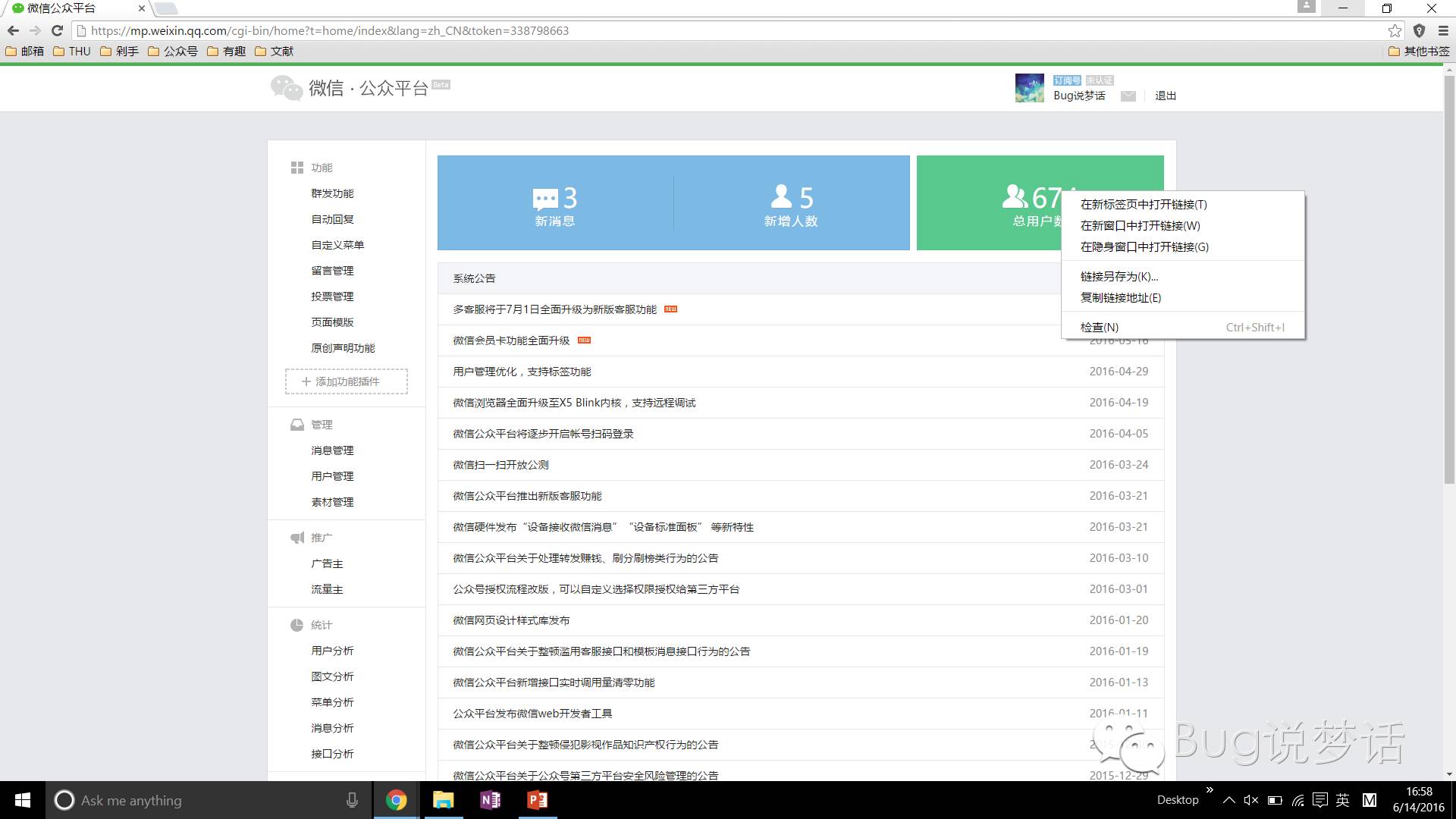Click the 微信公众平台 WeChat logo
This screenshot has width=1456, height=819.
point(287,89)
